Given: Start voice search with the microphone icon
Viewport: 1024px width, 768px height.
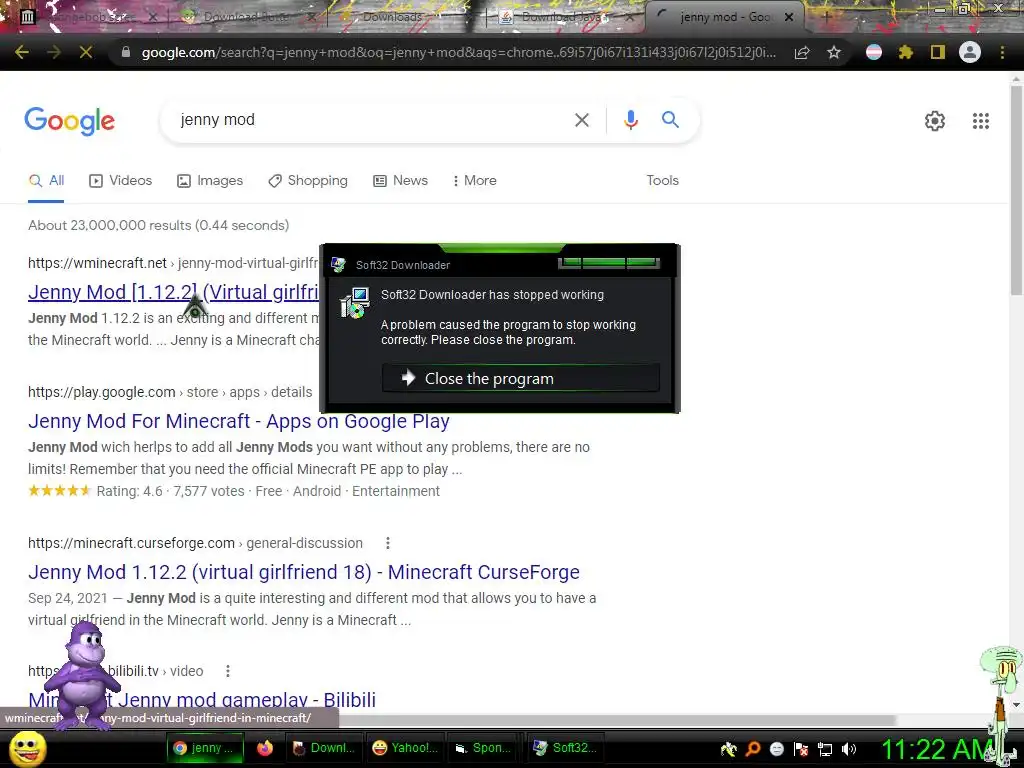Looking at the screenshot, I should click(630, 120).
